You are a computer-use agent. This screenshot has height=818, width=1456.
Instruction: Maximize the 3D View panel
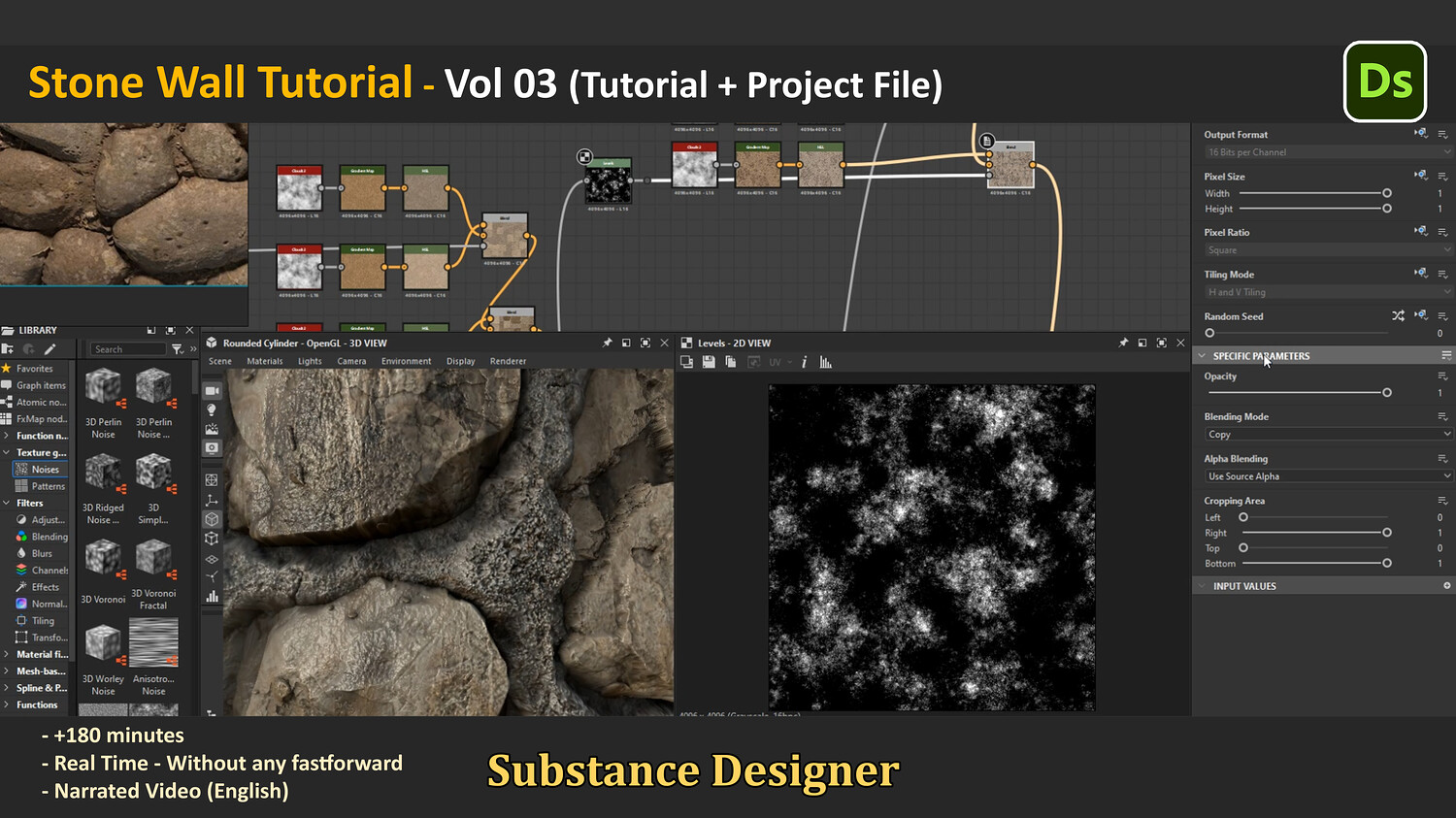coord(645,343)
